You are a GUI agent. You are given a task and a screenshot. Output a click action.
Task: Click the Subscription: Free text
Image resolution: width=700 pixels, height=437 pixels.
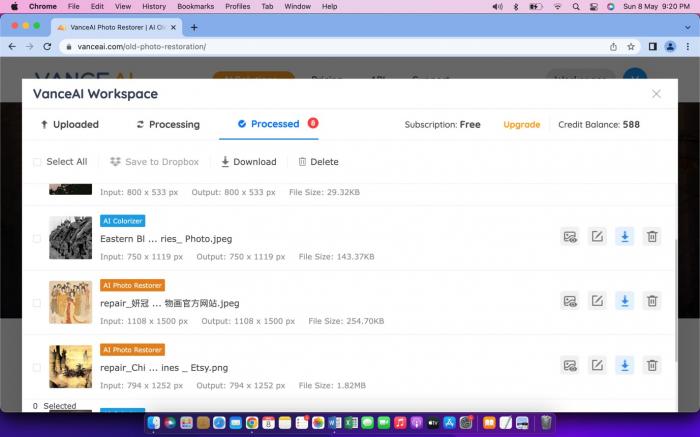(442, 125)
